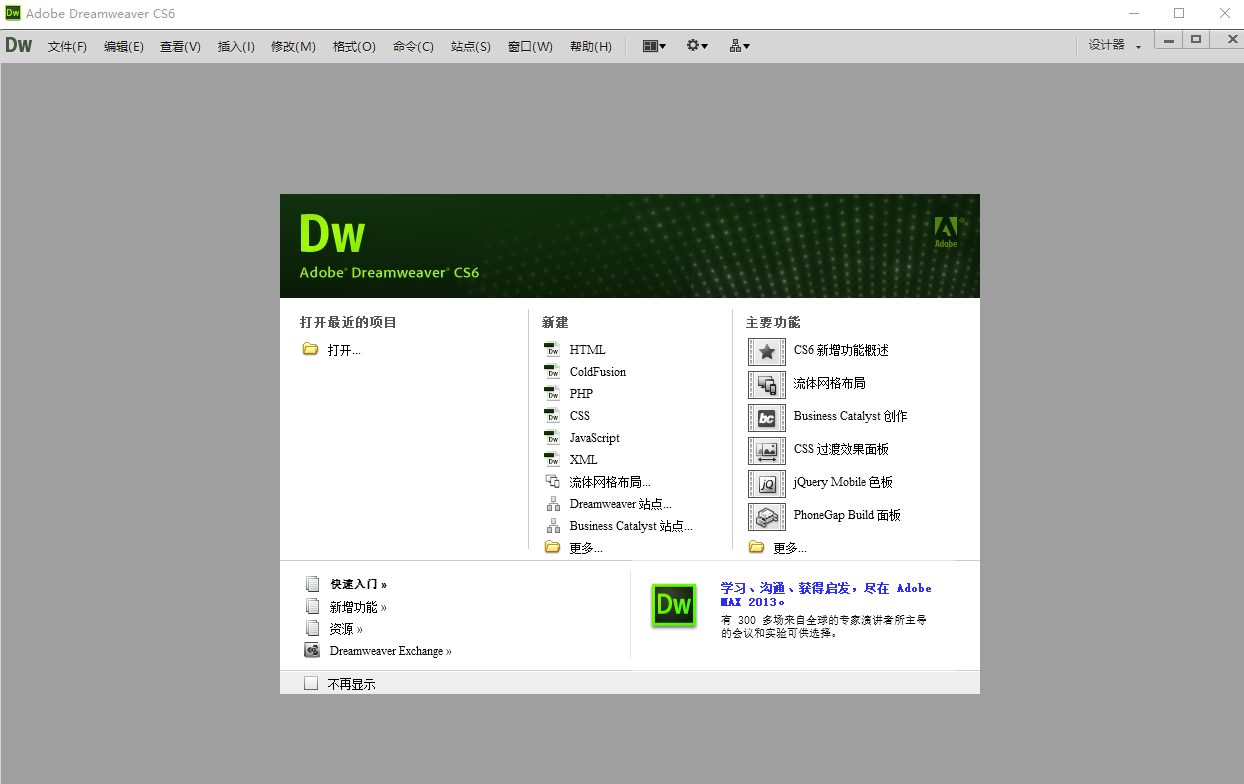Click the page icon beside 资源
1244x784 pixels.
coord(312,628)
